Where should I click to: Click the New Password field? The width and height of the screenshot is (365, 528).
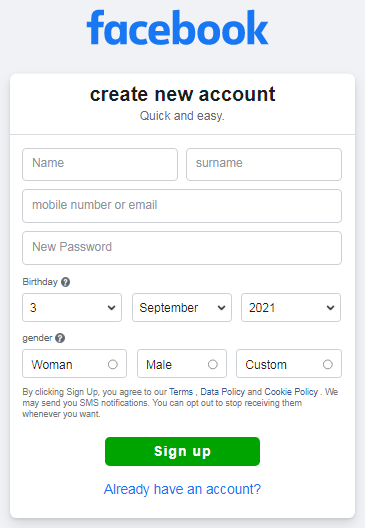pyautogui.click(x=182, y=248)
